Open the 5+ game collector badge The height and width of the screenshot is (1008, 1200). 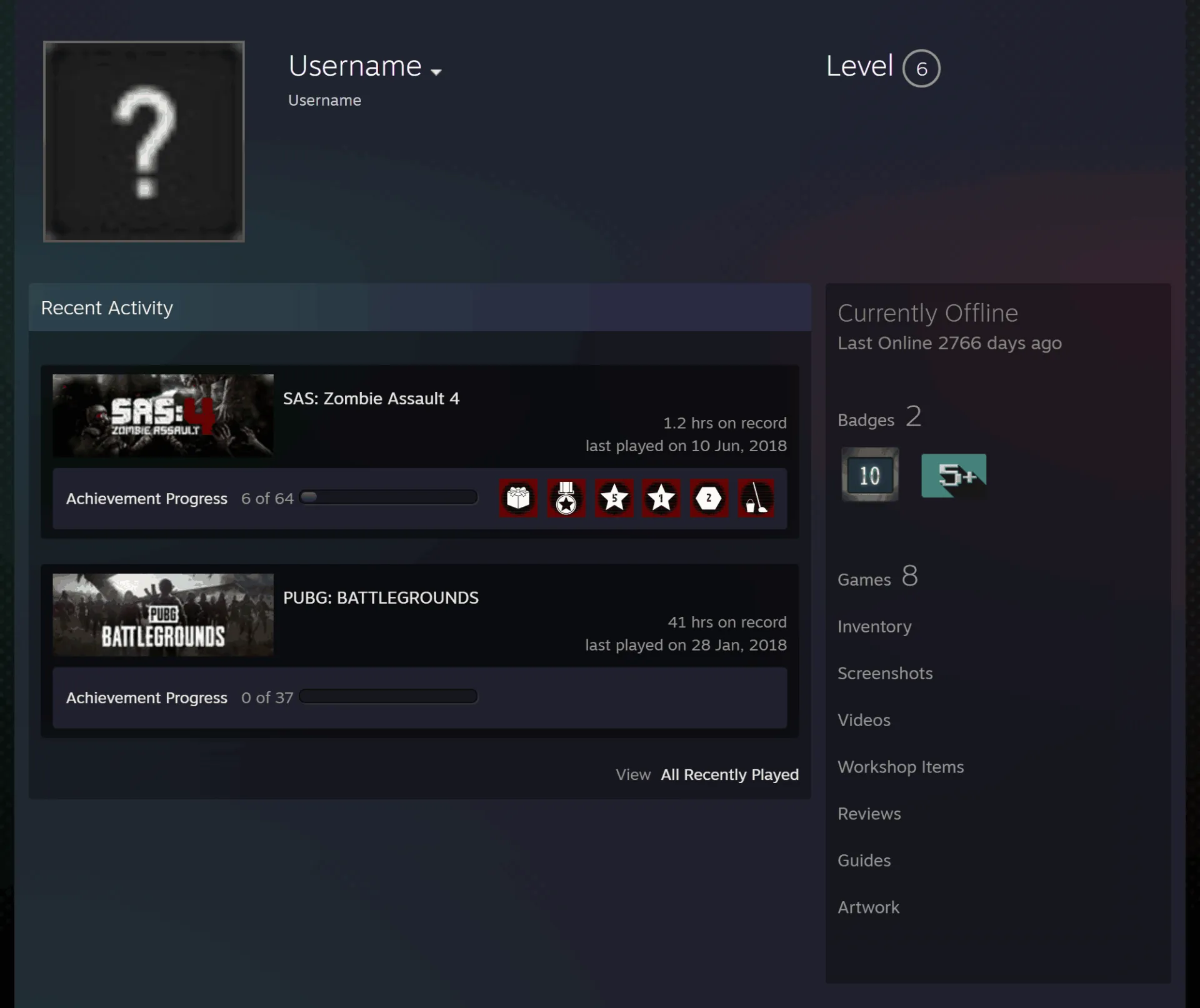coord(954,476)
